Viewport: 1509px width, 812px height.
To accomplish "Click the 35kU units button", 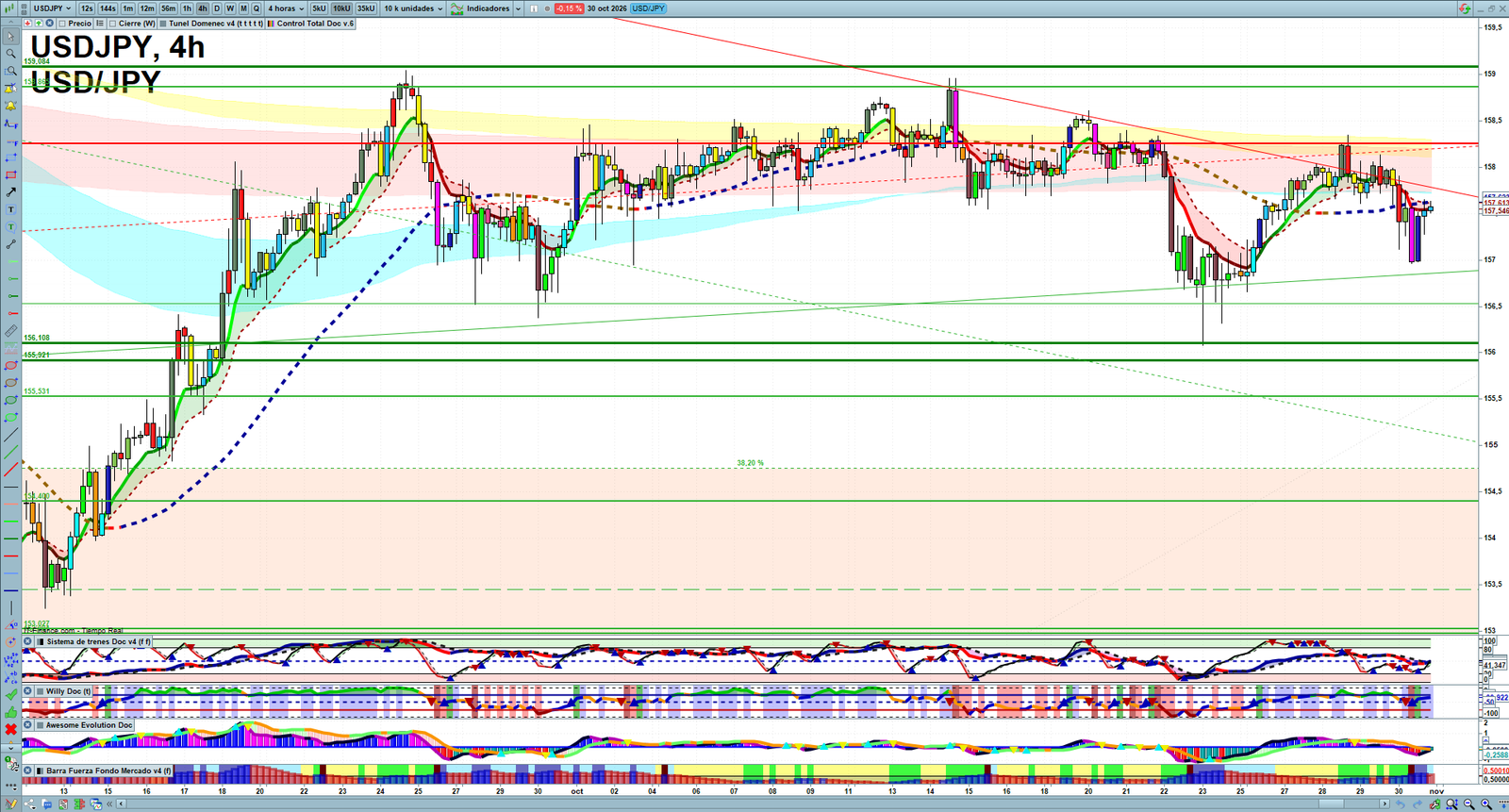I will coord(366,8).
